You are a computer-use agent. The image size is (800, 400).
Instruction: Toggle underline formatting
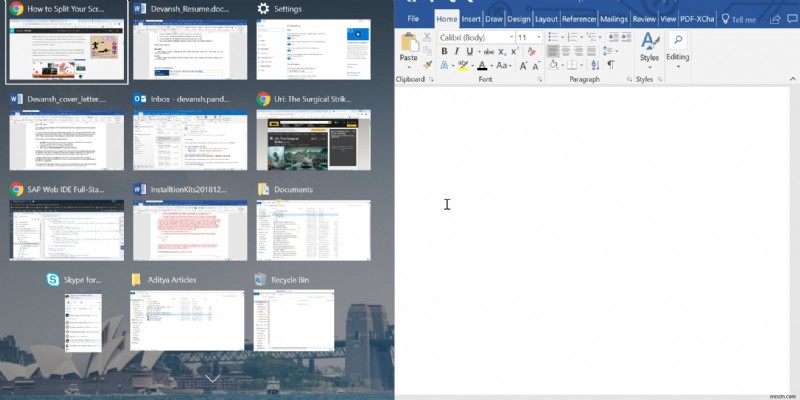[x=469, y=51]
